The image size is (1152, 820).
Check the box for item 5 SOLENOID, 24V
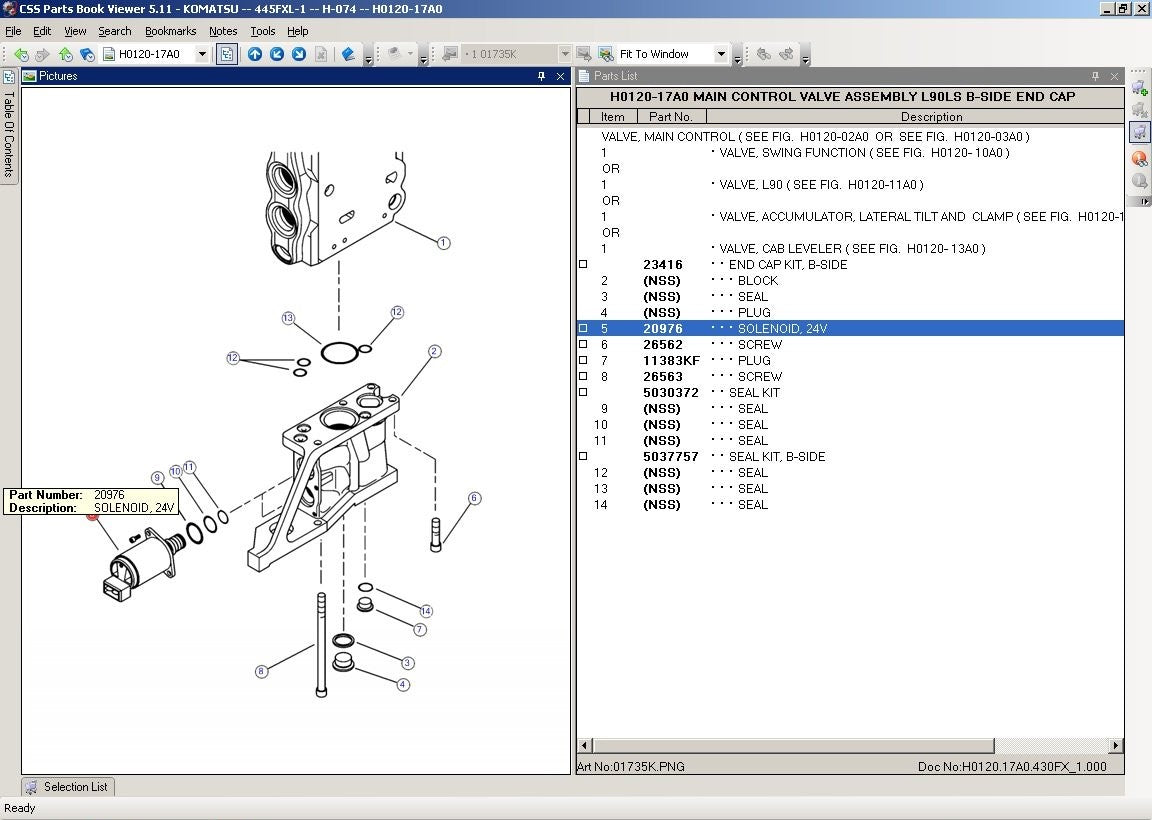(583, 328)
